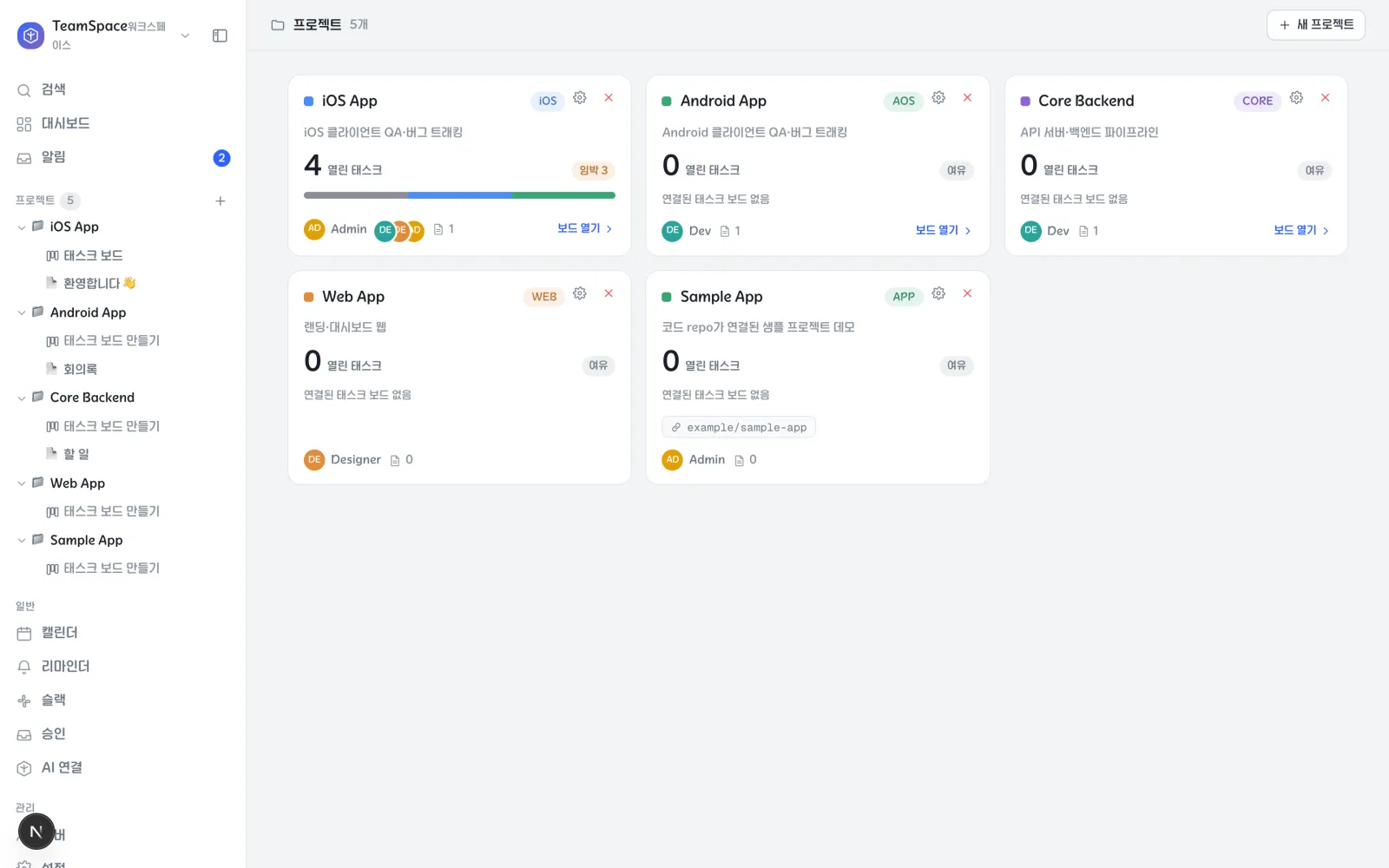
Task: Open settings gear on Android App card
Action: click(x=938, y=98)
